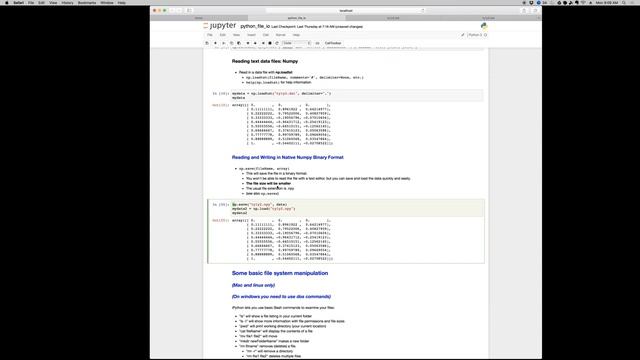Viewport: 640px width, 360px height.
Task: Reload the page from the address bar
Action: point(423,10)
